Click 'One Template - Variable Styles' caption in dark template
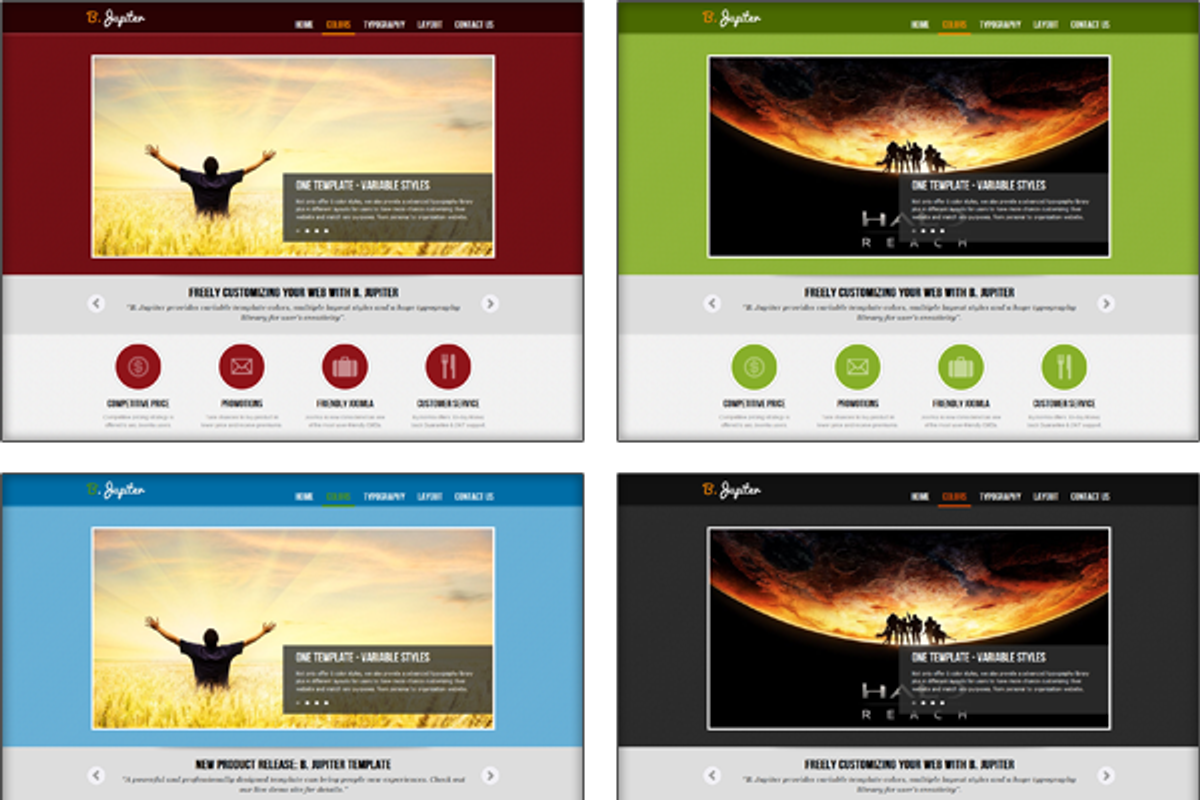 [979, 657]
